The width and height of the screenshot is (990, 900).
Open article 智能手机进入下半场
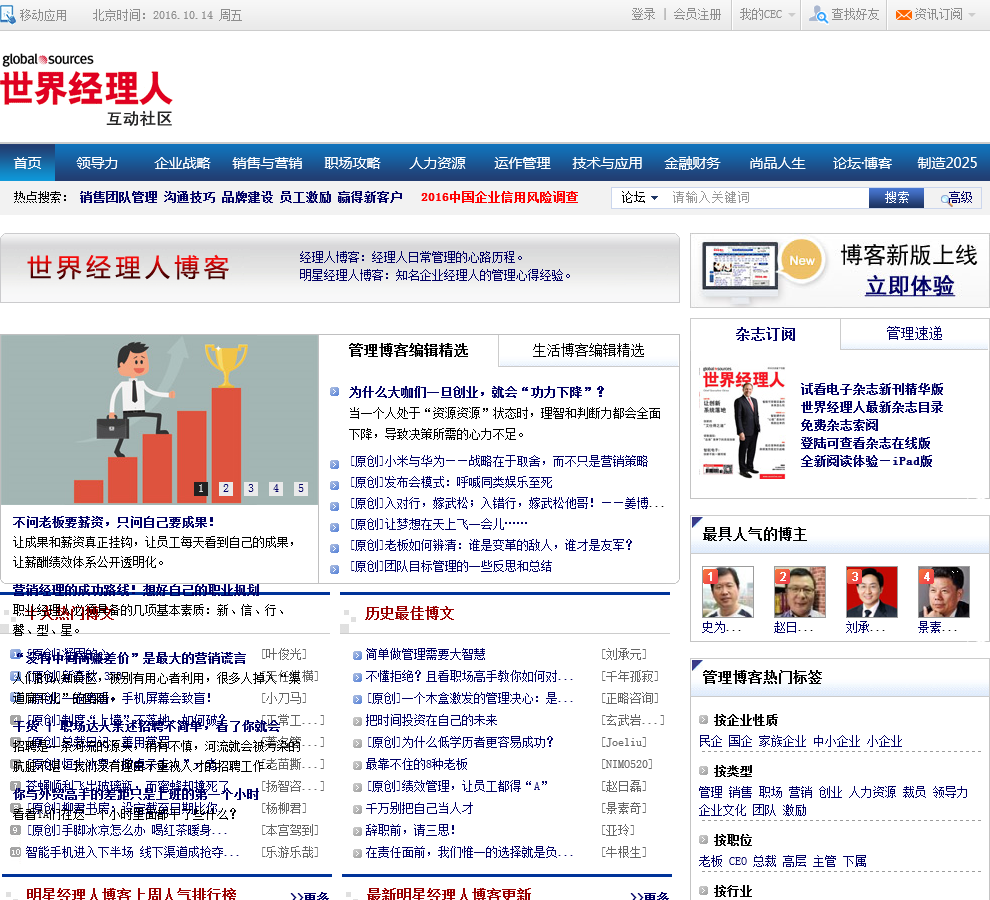click(x=132, y=852)
